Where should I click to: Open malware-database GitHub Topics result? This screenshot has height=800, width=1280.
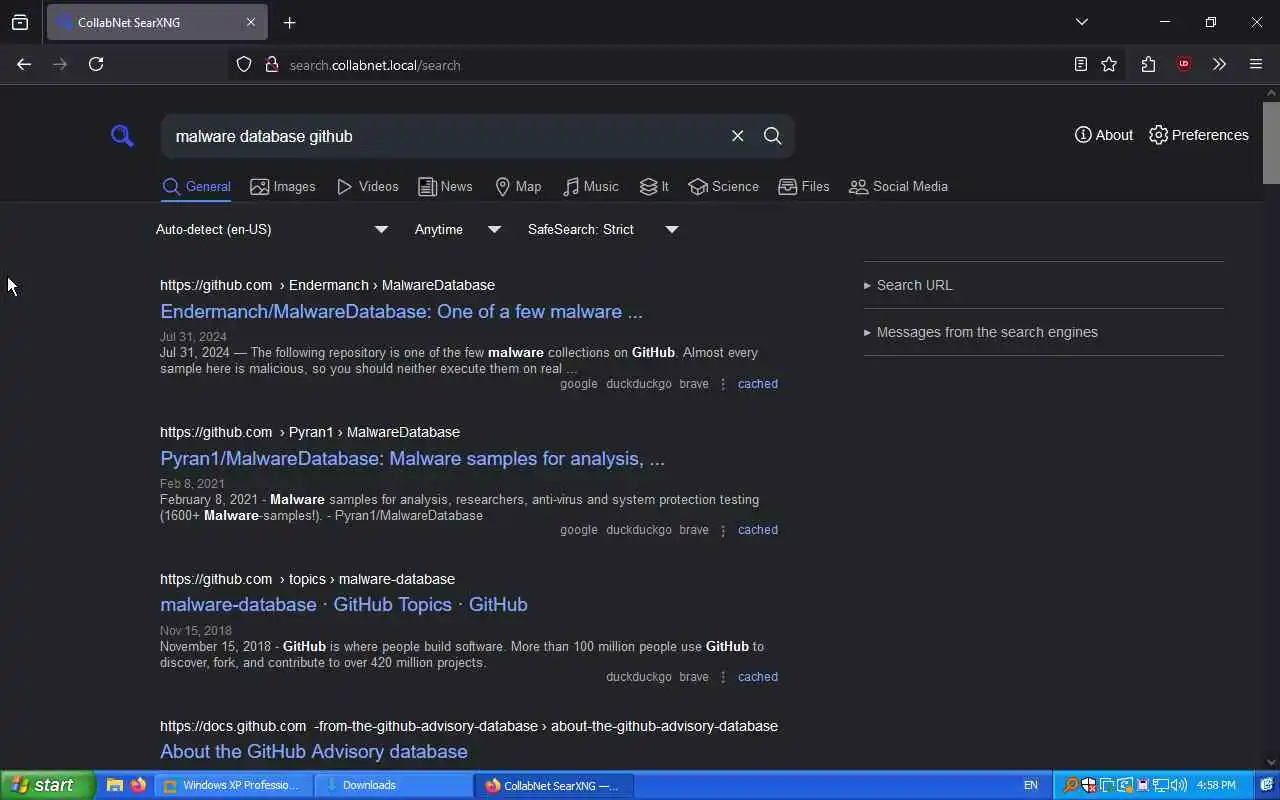pos(344,604)
